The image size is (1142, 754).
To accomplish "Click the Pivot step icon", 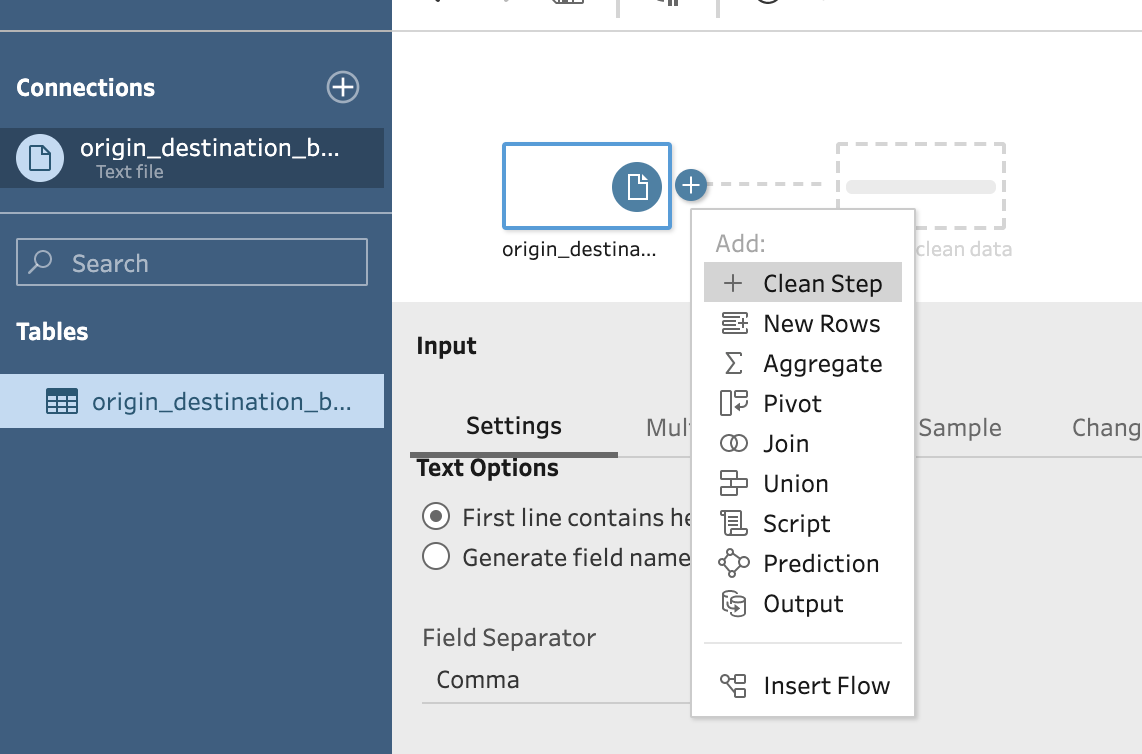I will 733,404.
